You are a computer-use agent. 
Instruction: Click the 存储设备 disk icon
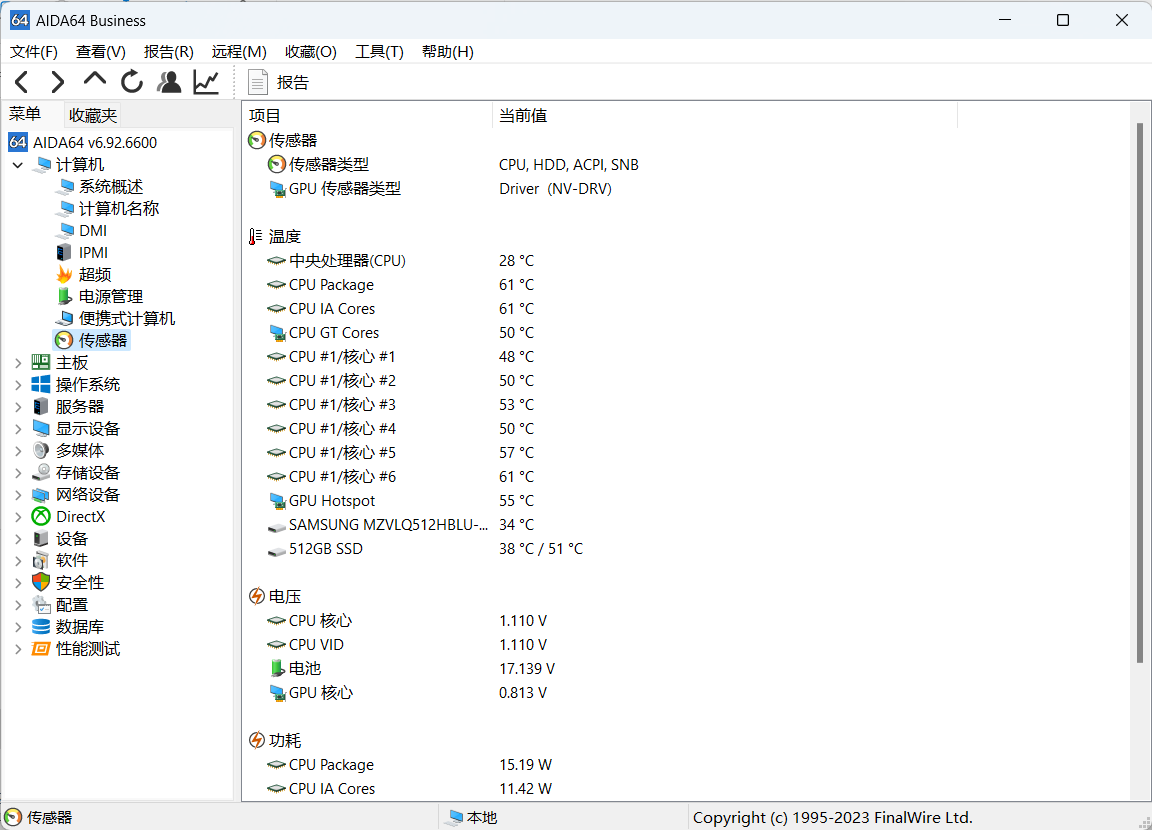pos(41,473)
